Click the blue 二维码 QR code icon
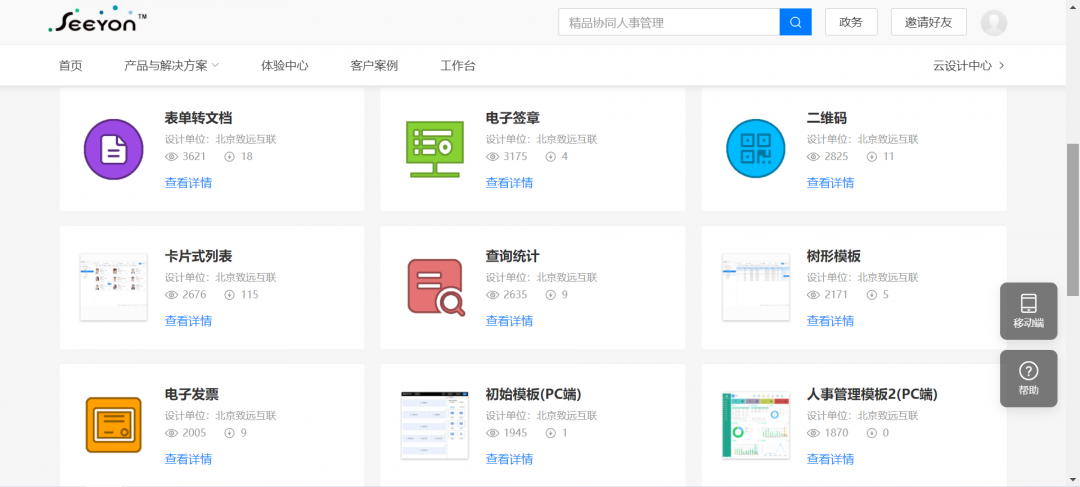The width and height of the screenshot is (1080, 487). click(x=755, y=148)
